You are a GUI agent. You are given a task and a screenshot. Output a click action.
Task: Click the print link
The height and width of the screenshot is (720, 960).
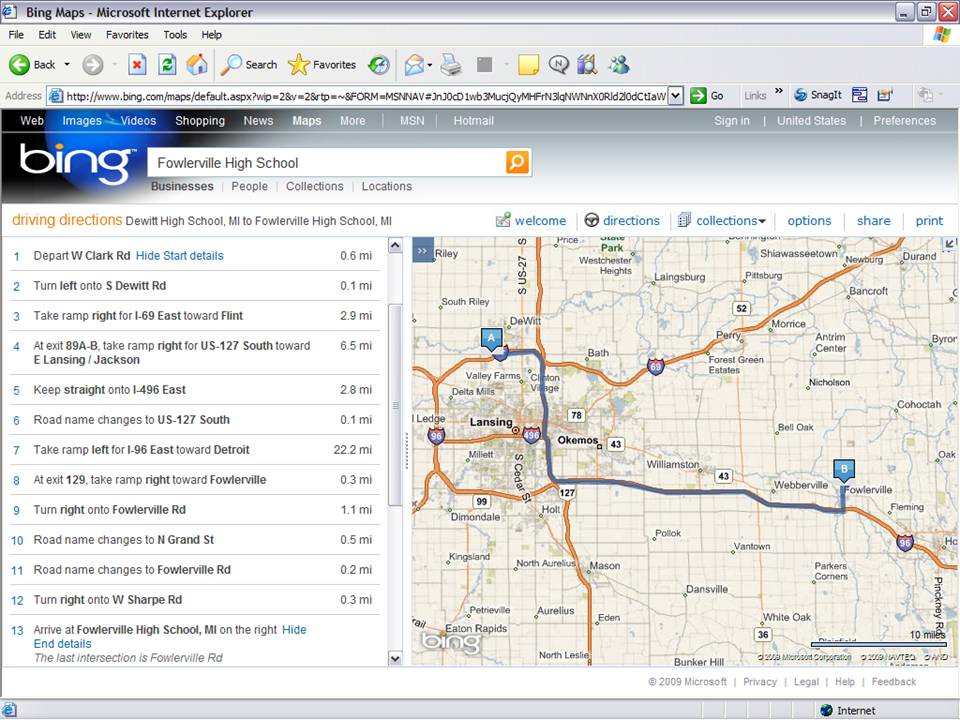click(x=929, y=220)
